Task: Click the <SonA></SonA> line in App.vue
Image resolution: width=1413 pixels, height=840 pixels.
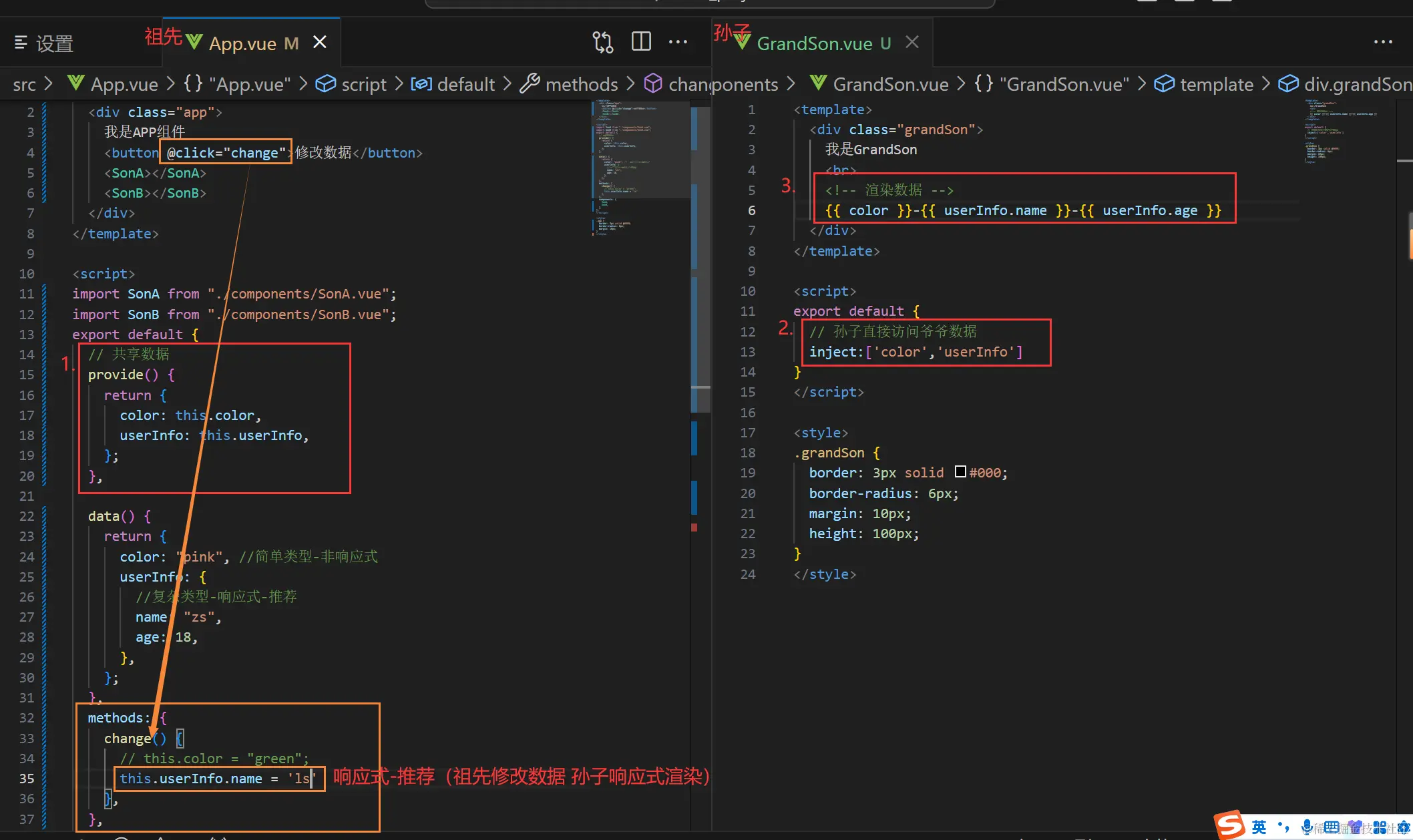Action: (155, 173)
